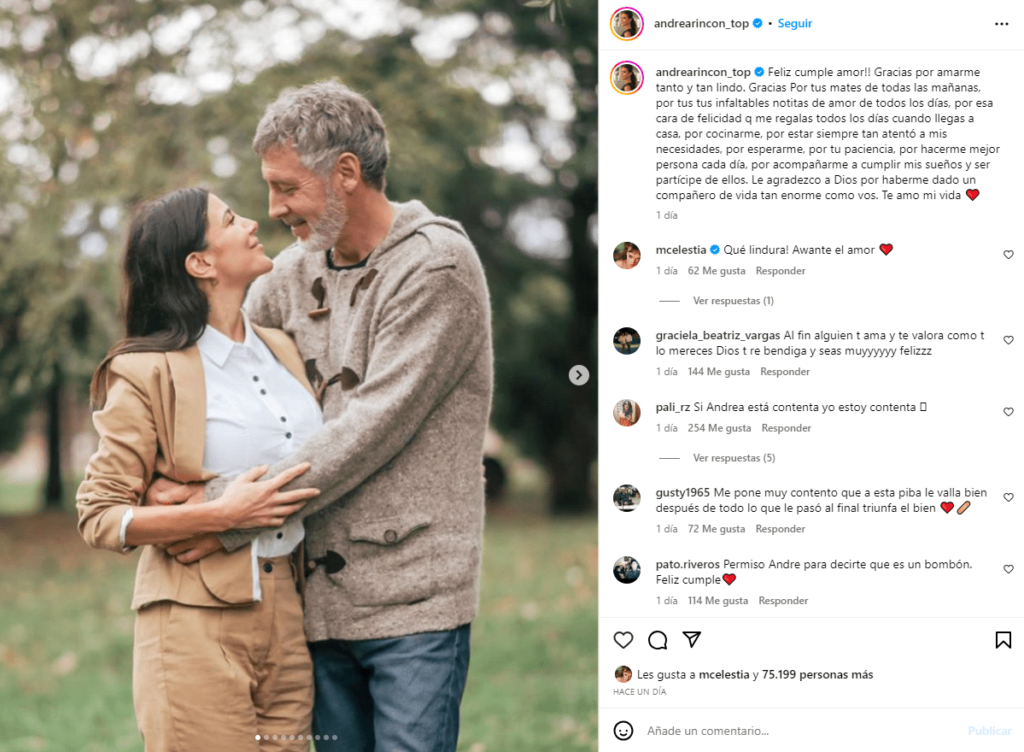The image size is (1024, 752).
Task: Like gusty1965's comment with heart
Action: (1008, 497)
